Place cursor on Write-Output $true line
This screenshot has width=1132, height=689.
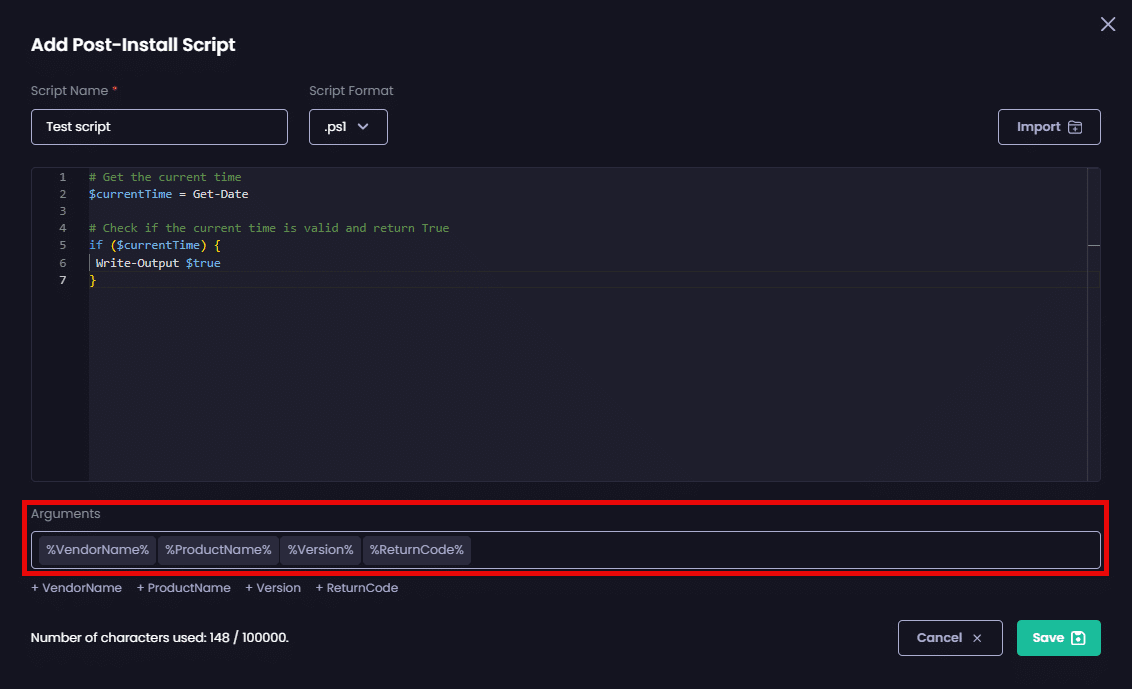158,263
